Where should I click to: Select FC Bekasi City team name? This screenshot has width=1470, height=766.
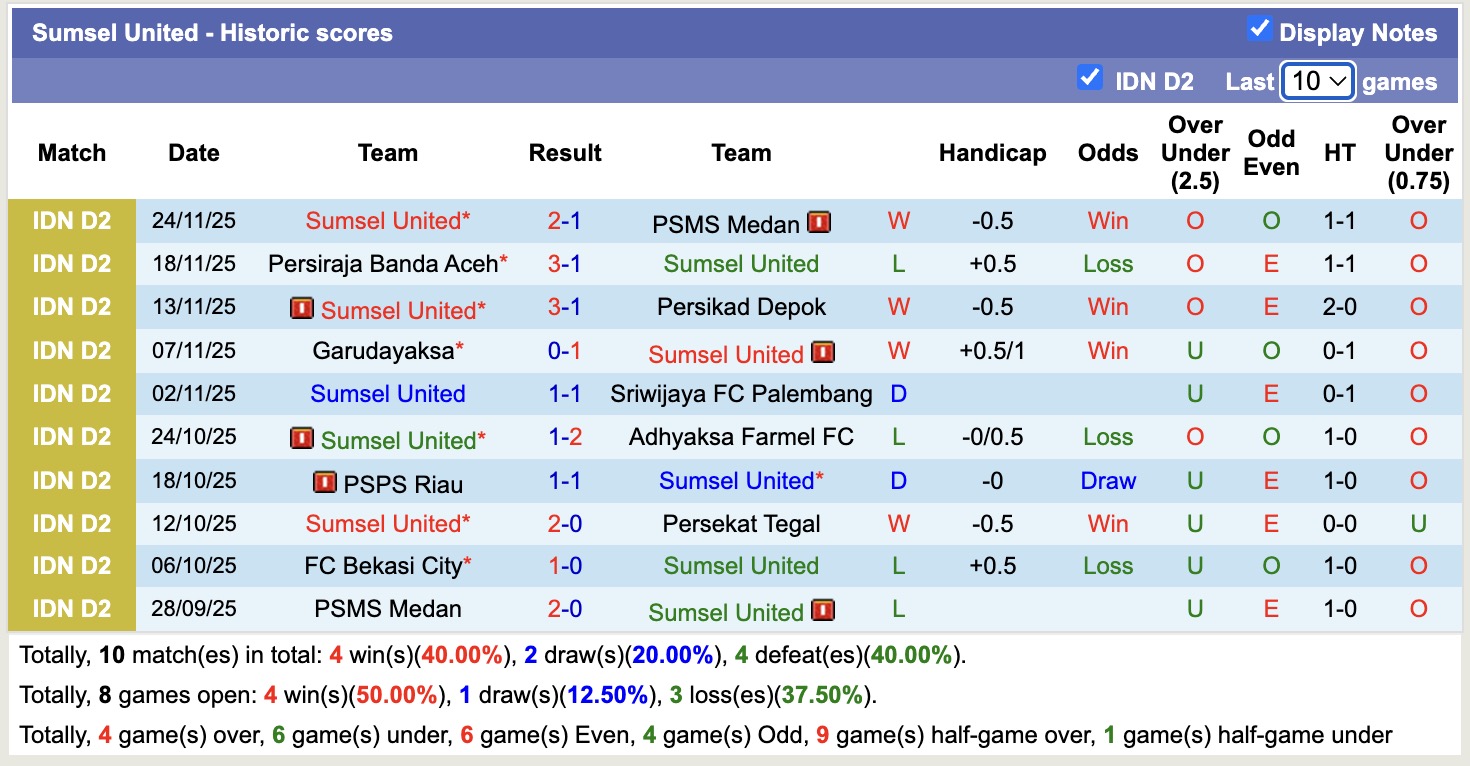[x=382, y=566]
